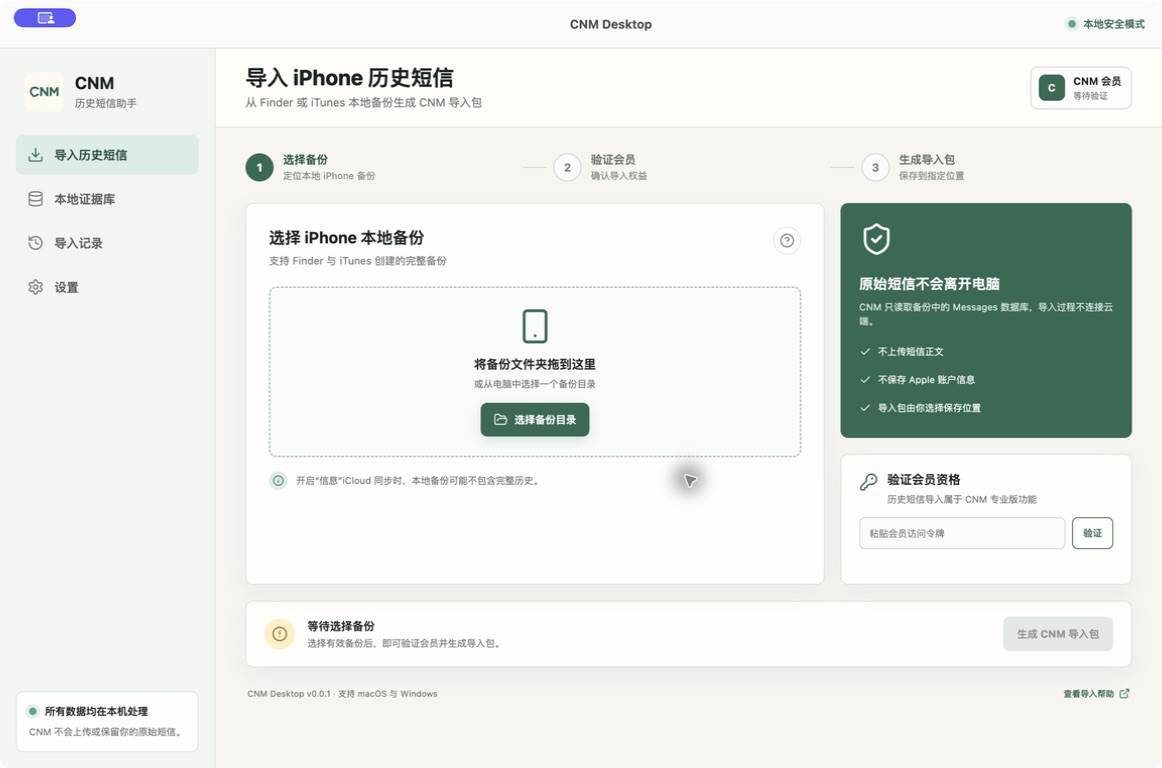
Task: Click the gear icon beside 设置
Action: [x=35, y=287]
